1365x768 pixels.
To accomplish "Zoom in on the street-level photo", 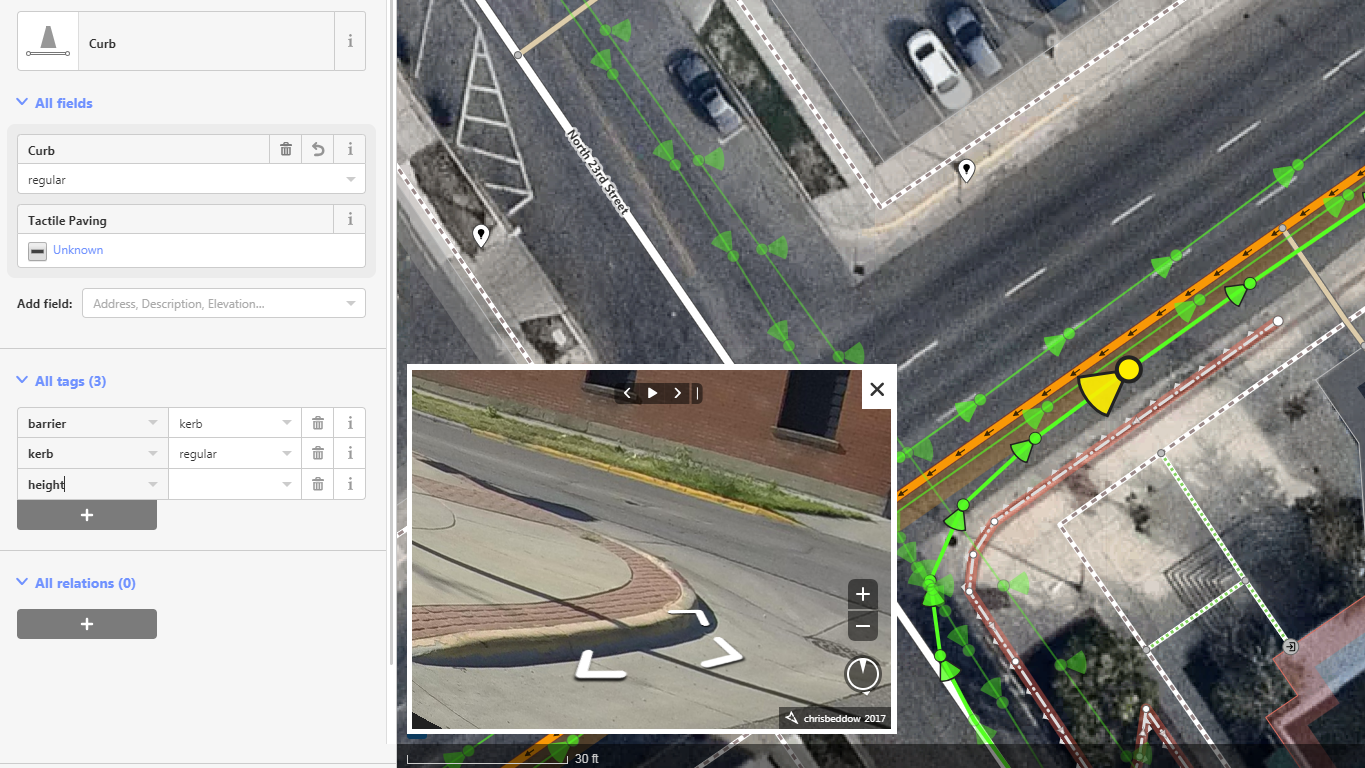I will click(x=862, y=594).
